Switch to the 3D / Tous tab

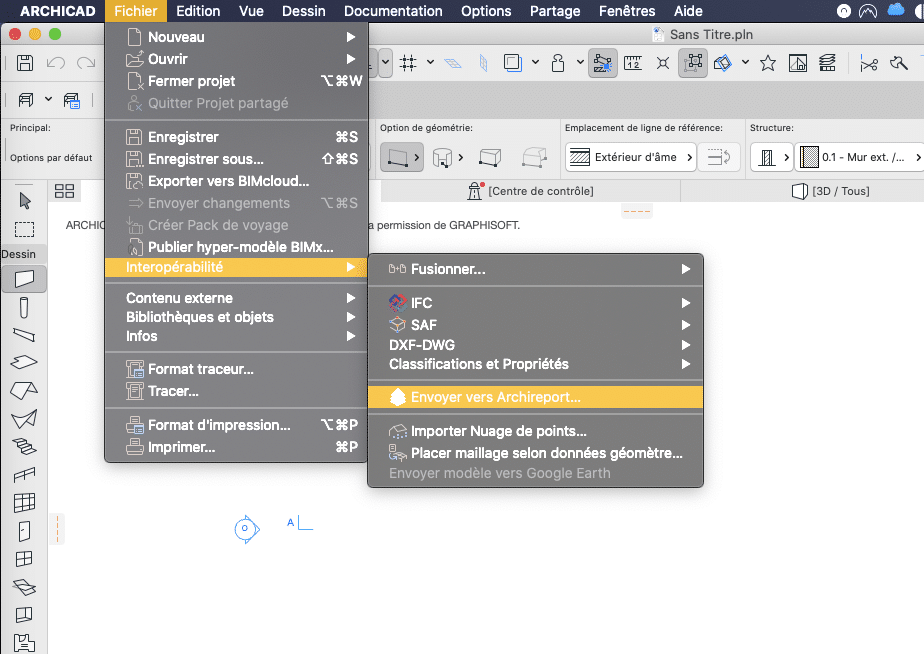tap(830, 191)
